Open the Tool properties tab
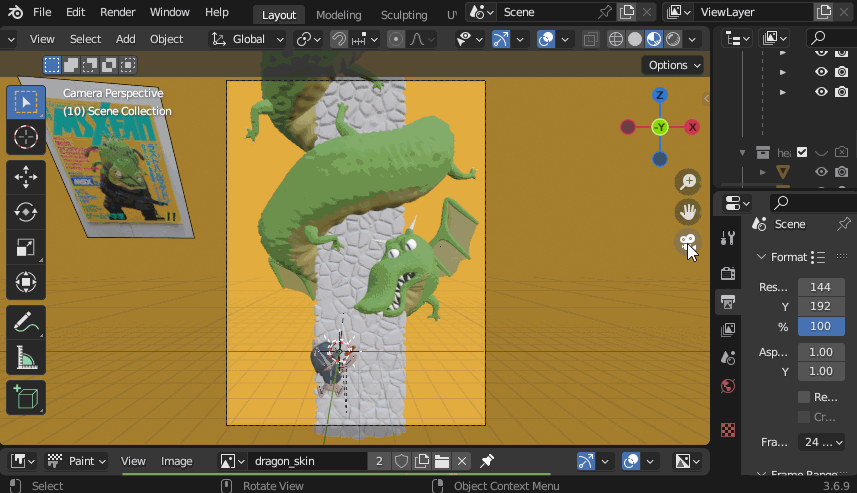 (728, 238)
